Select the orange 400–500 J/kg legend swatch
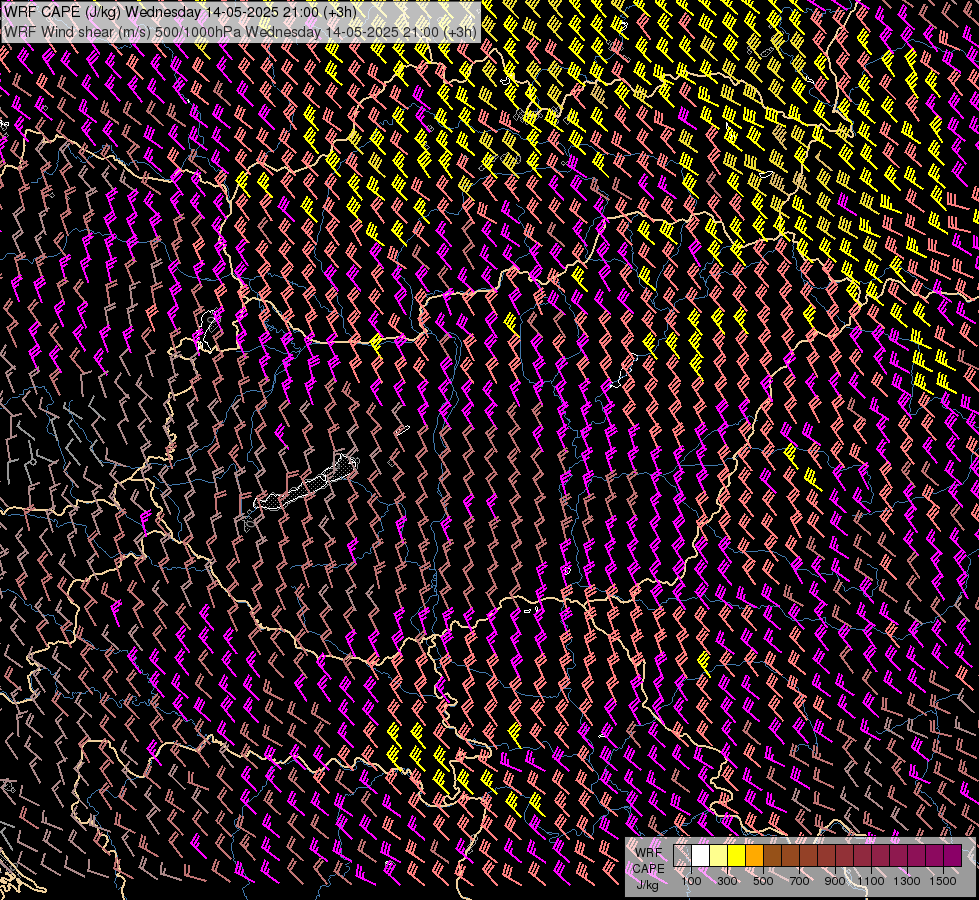979x900 pixels. tap(754, 855)
